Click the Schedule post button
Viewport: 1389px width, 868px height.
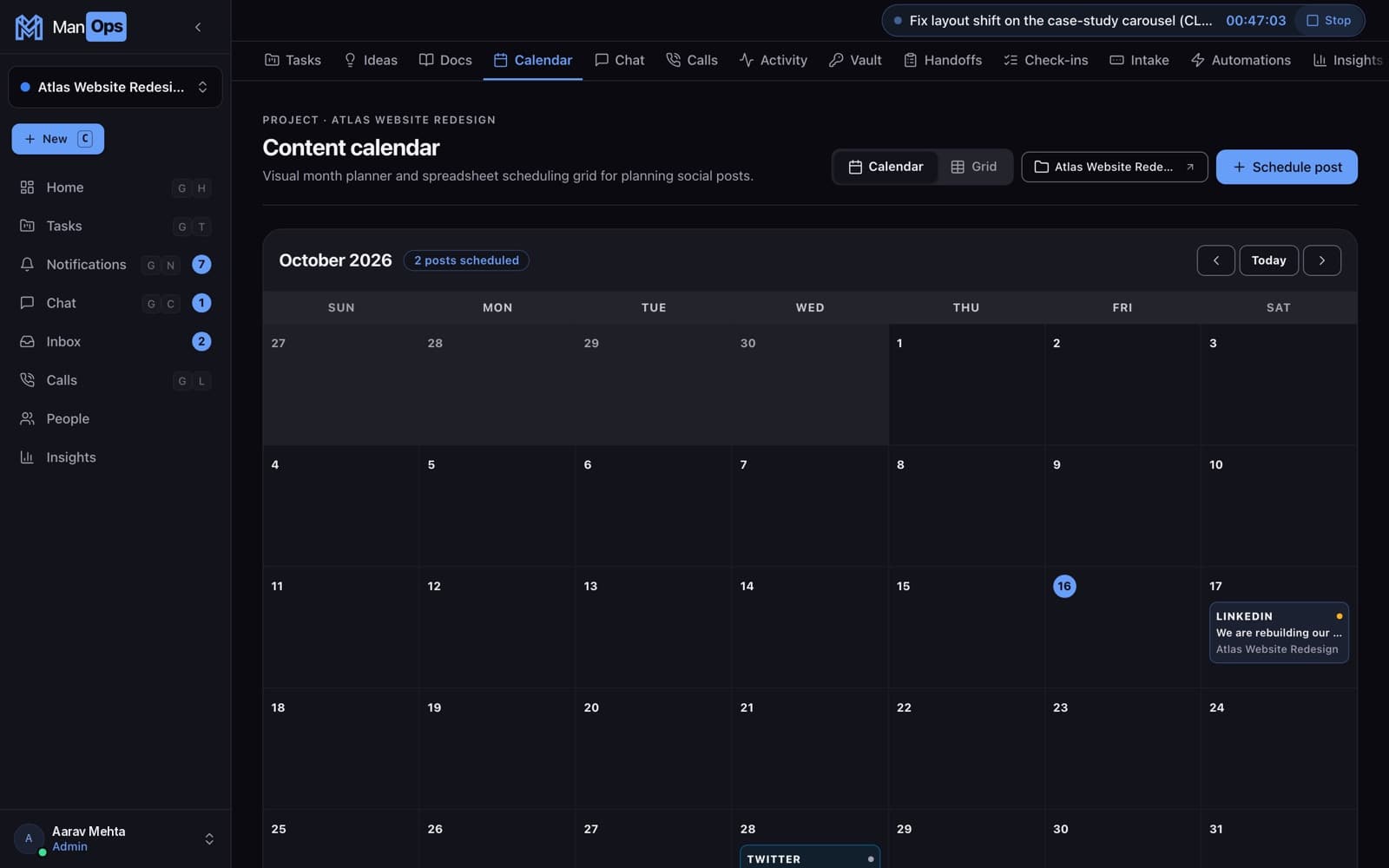coord(1287,167)
